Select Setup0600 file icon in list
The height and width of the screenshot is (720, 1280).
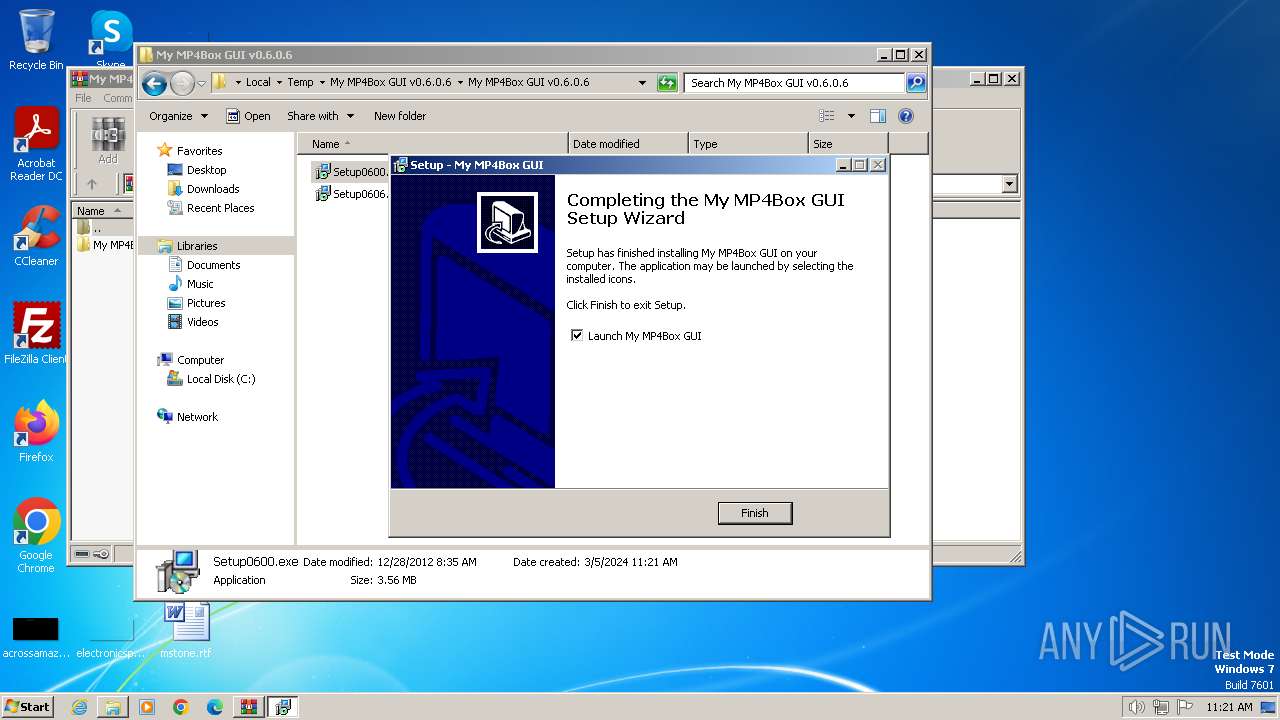pos(323,172)
